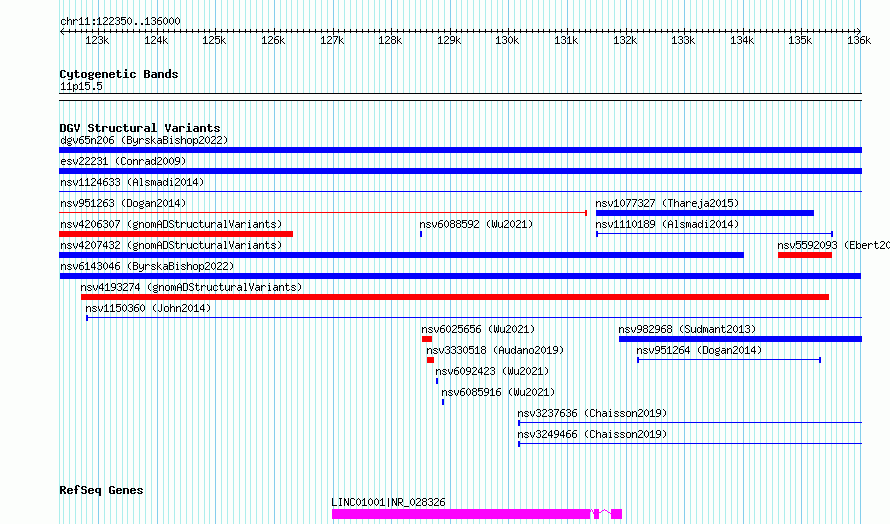Click the nsv3249466 (Chaisson2019) label
The width and height of the screenshot is (890, 524).
point(593,434)
